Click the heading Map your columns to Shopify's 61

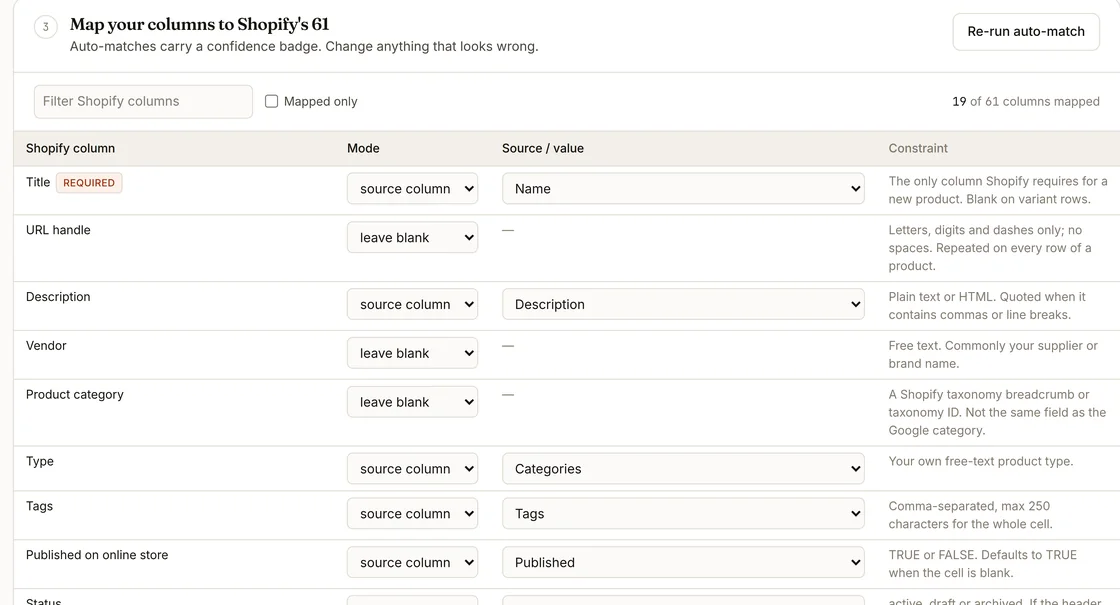[199, 24]
